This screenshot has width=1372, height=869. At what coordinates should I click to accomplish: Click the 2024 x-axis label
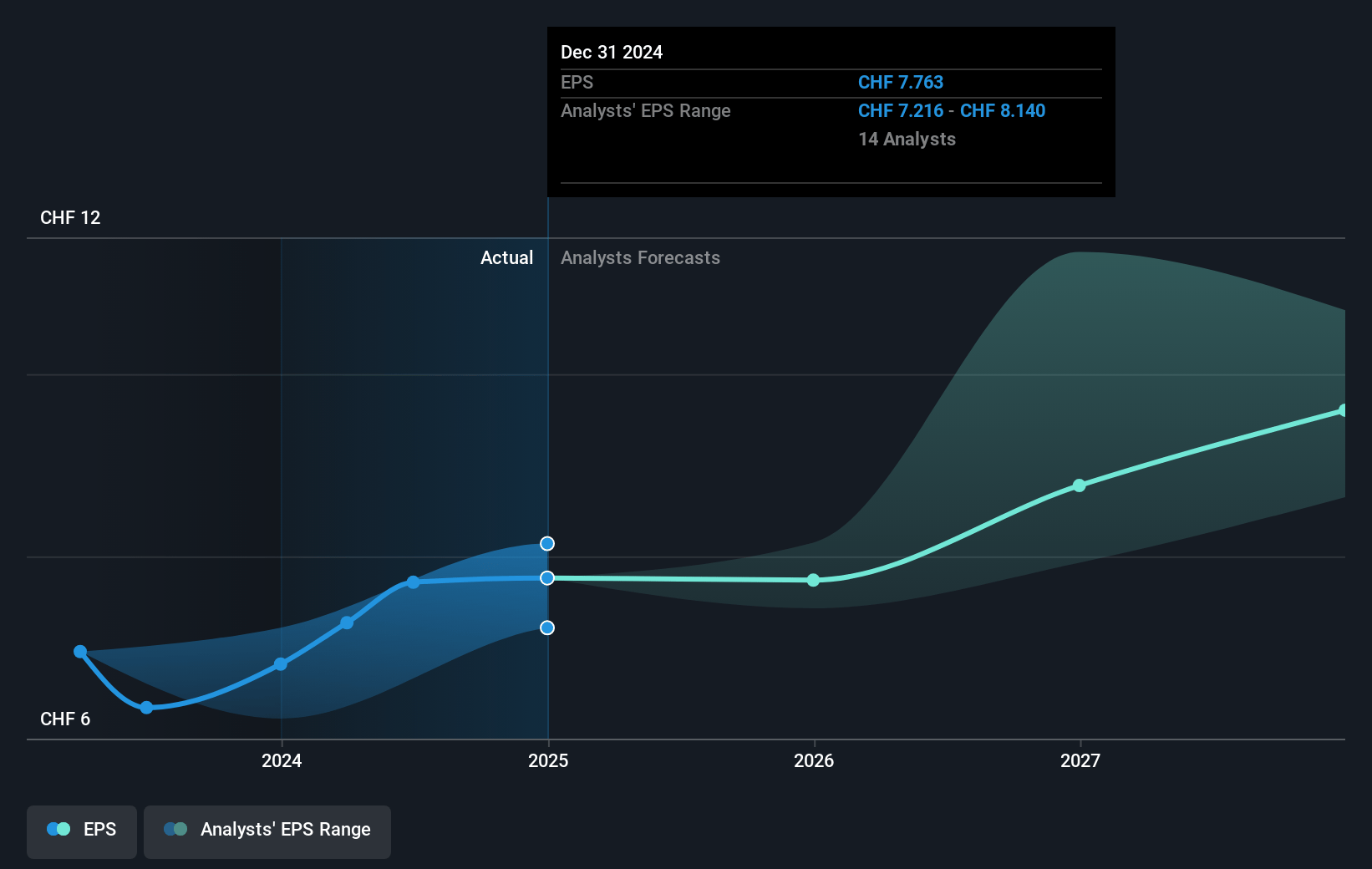(x=282, y=760)
